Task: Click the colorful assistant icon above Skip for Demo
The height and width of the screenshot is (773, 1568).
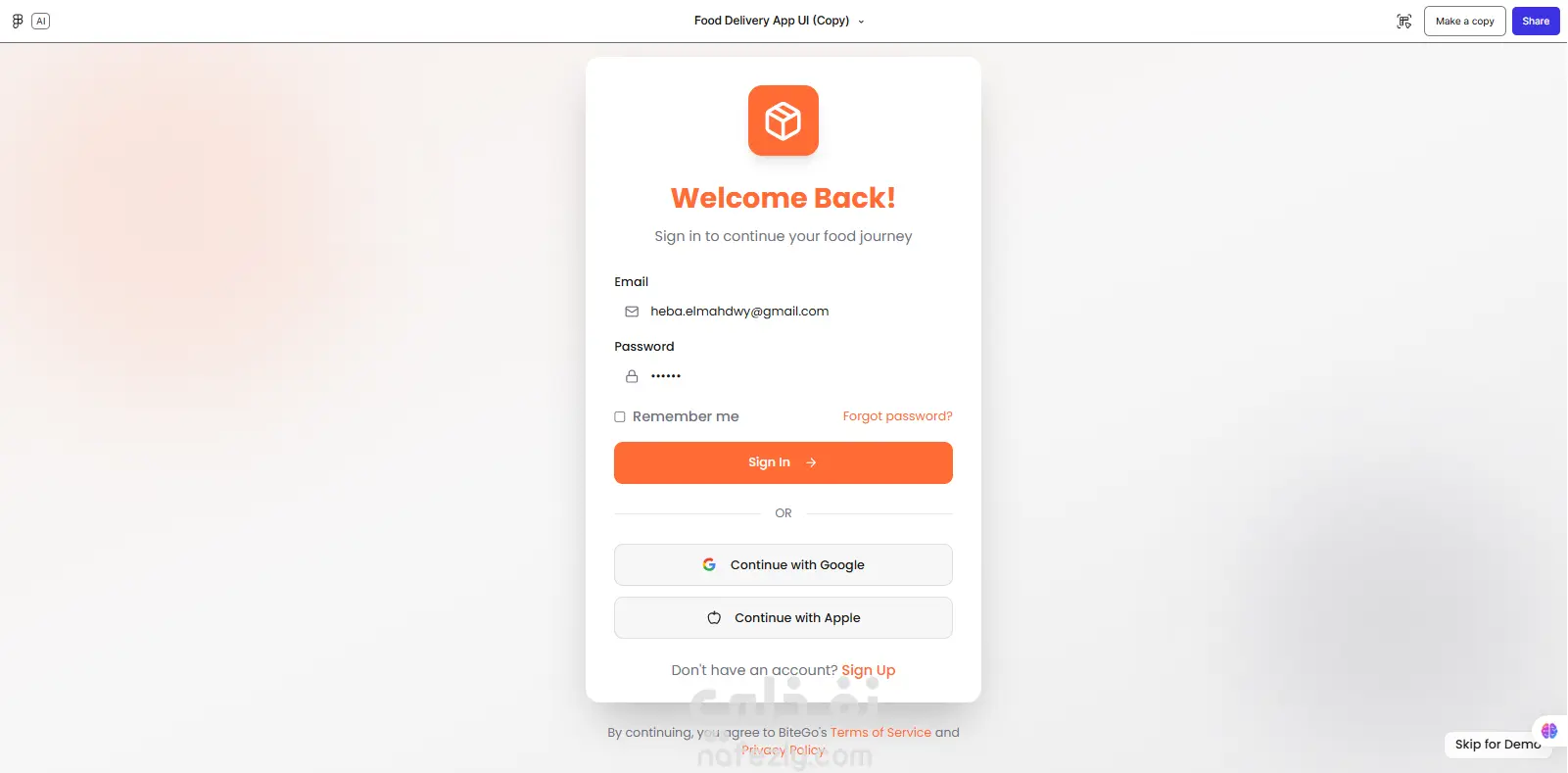Action: [x=1549, y=731]
